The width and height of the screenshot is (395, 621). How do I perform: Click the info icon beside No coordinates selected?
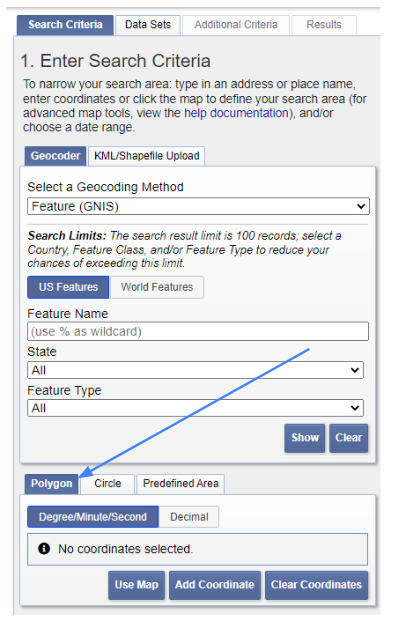tap(44, 549)
